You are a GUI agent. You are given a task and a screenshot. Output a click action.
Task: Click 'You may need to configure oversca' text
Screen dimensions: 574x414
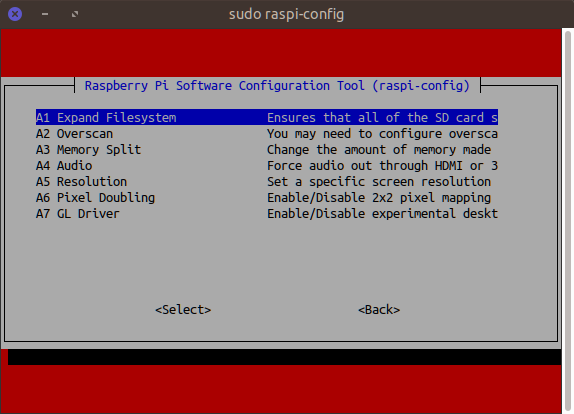382,134
